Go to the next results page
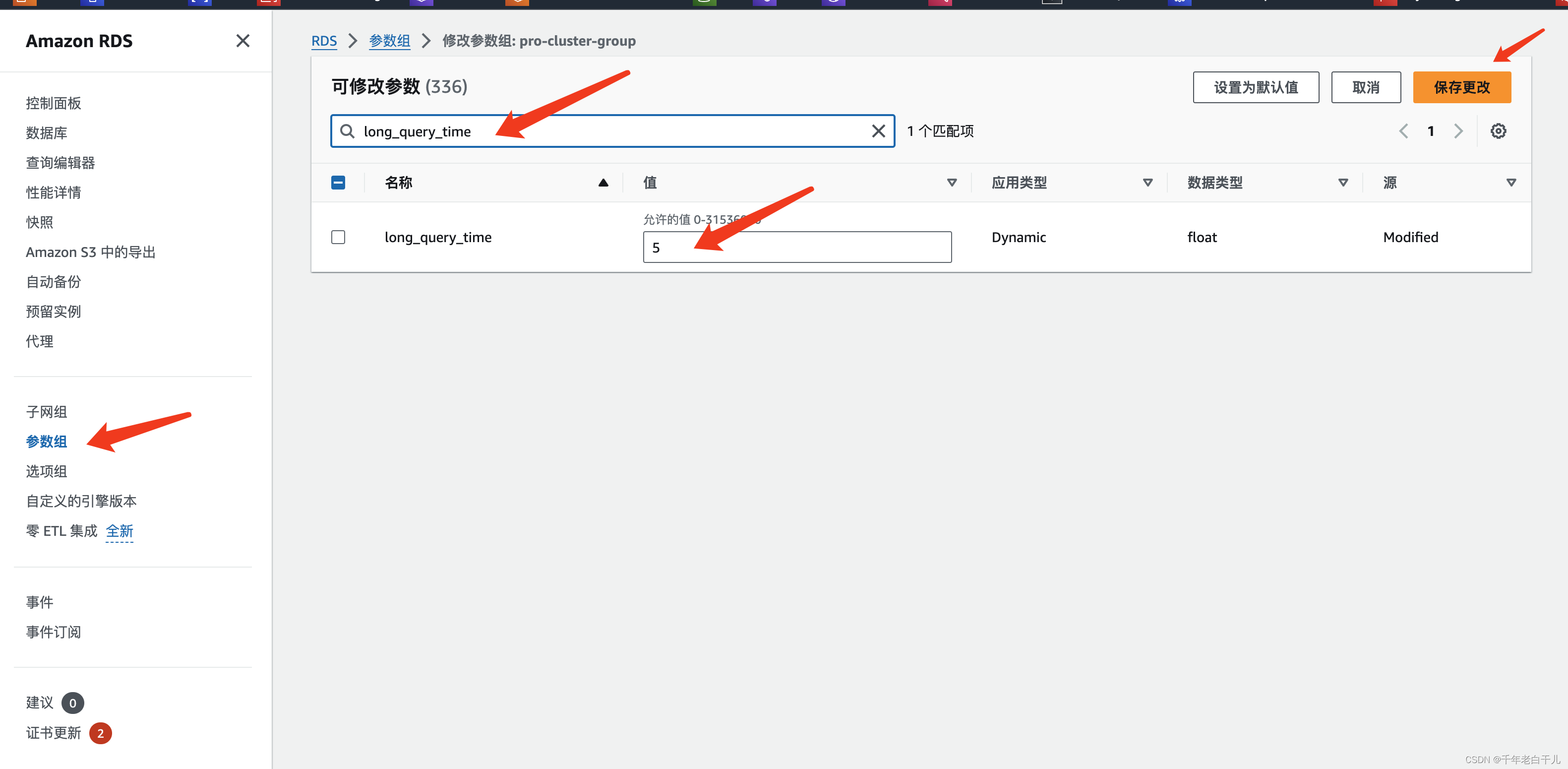Viewport: 1568px width, 769px height. [1458, 131]
